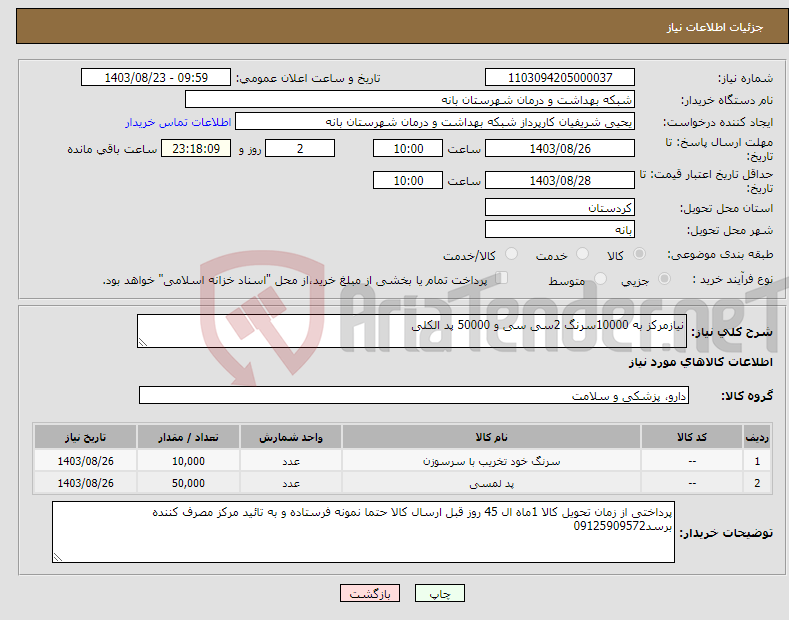Click the delivery city field بانه

[x=560, y=229]
